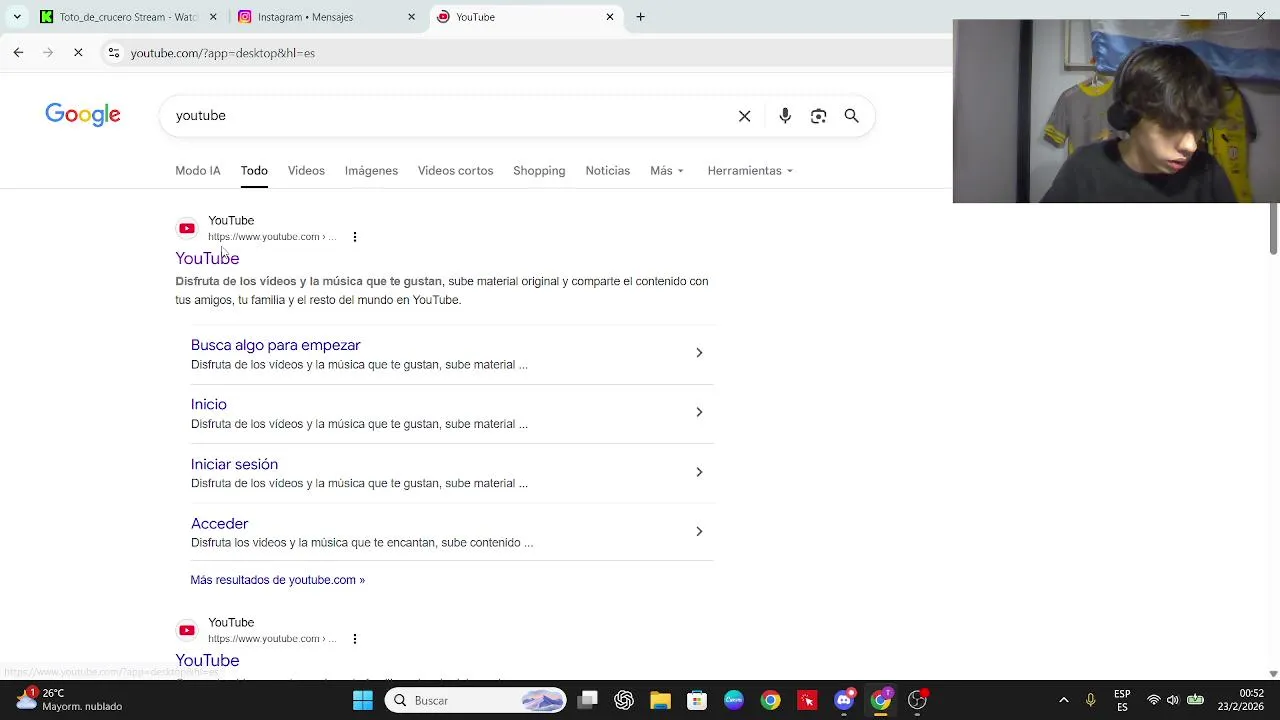Click the second result's YouTube favicon
This screenshot has height=720, width=1280.
coord(187,630)
